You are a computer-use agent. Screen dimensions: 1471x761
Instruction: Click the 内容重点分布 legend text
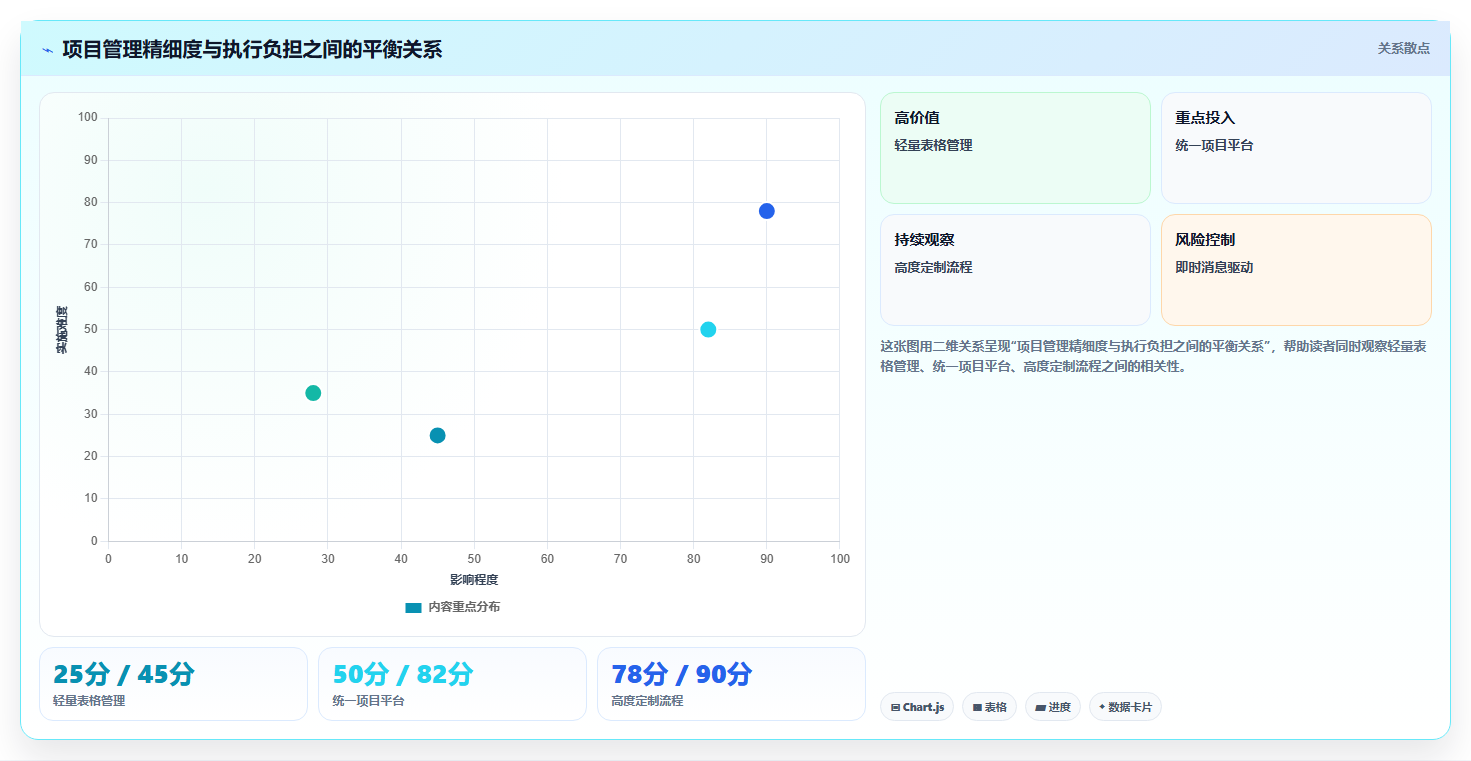464,607
